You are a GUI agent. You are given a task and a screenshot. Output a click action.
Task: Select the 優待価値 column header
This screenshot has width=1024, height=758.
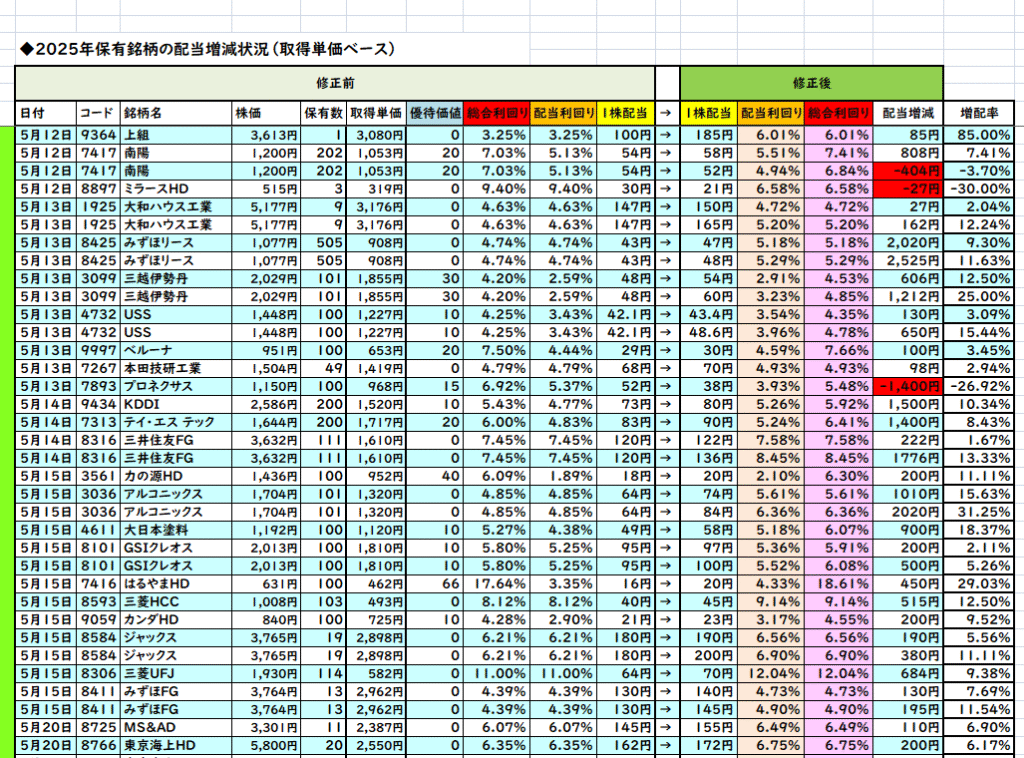click(x=435, y=113)
